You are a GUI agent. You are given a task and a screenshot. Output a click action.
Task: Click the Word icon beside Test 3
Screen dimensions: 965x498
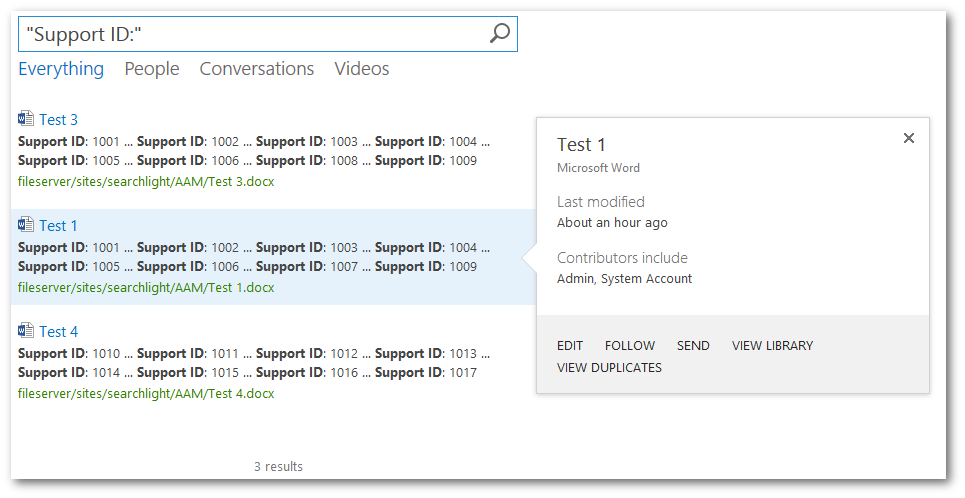pyautogui.click(x=26, y=119)
